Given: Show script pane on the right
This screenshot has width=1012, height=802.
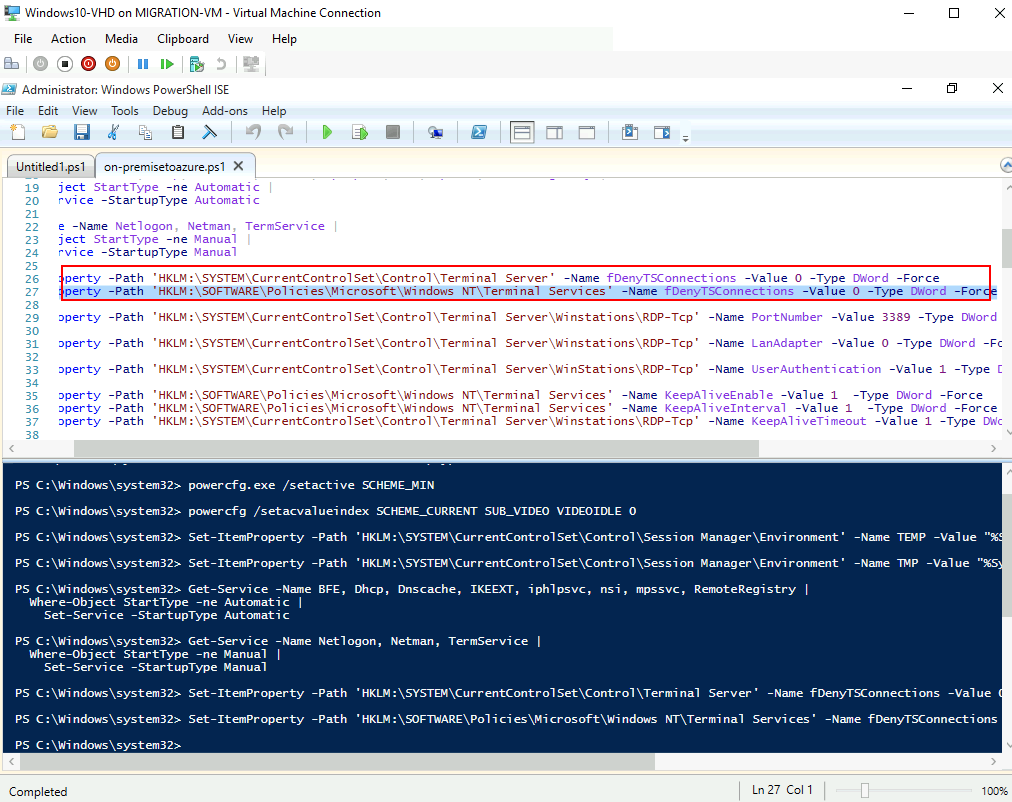Looking at the screenshot, I should tap(554, 133).
